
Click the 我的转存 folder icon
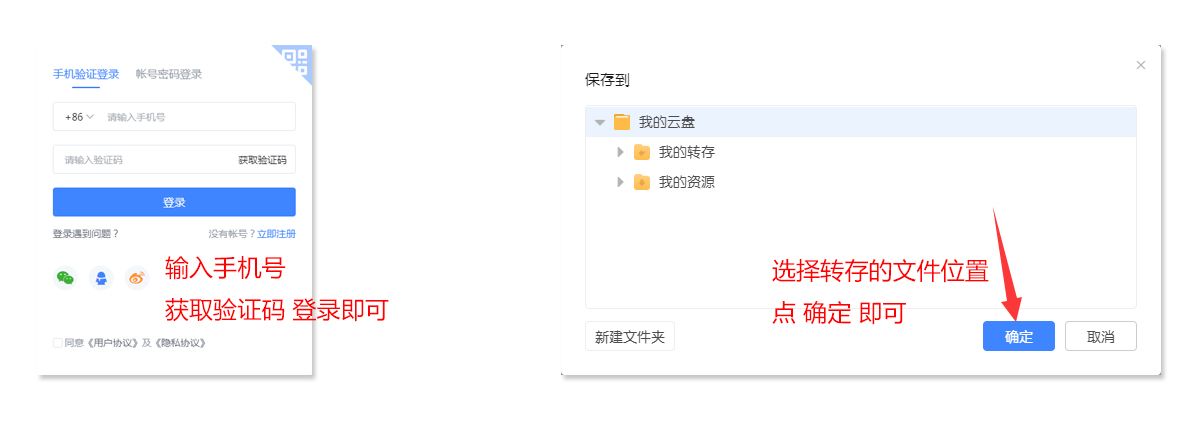coord(642,152)
